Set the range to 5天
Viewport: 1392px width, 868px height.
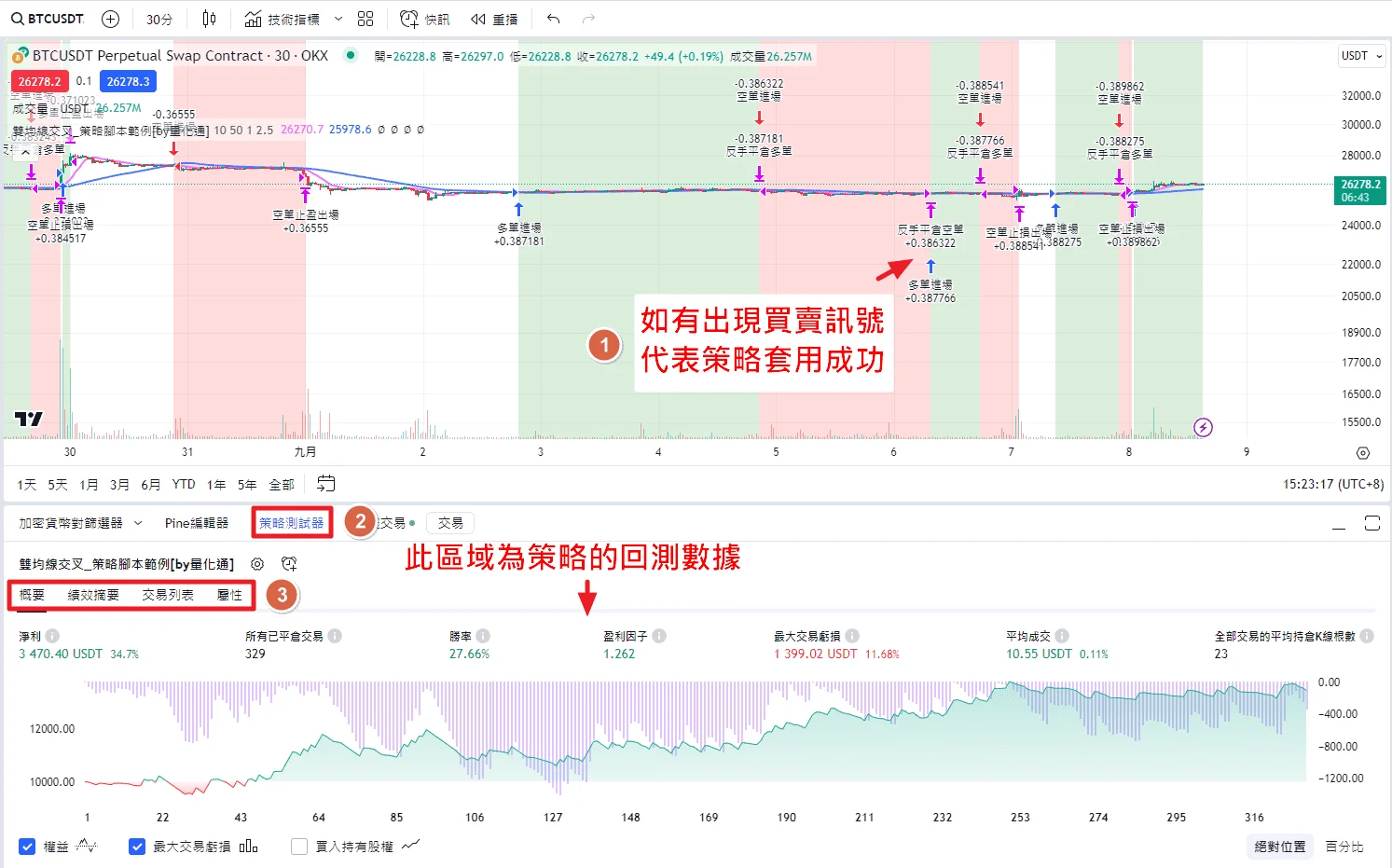58,484
